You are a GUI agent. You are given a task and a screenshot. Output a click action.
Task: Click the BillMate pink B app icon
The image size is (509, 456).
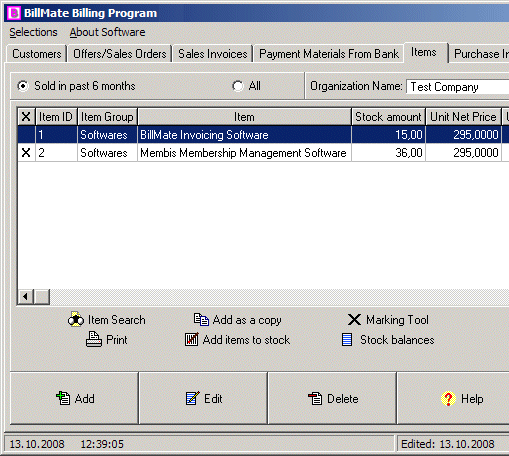14,13
